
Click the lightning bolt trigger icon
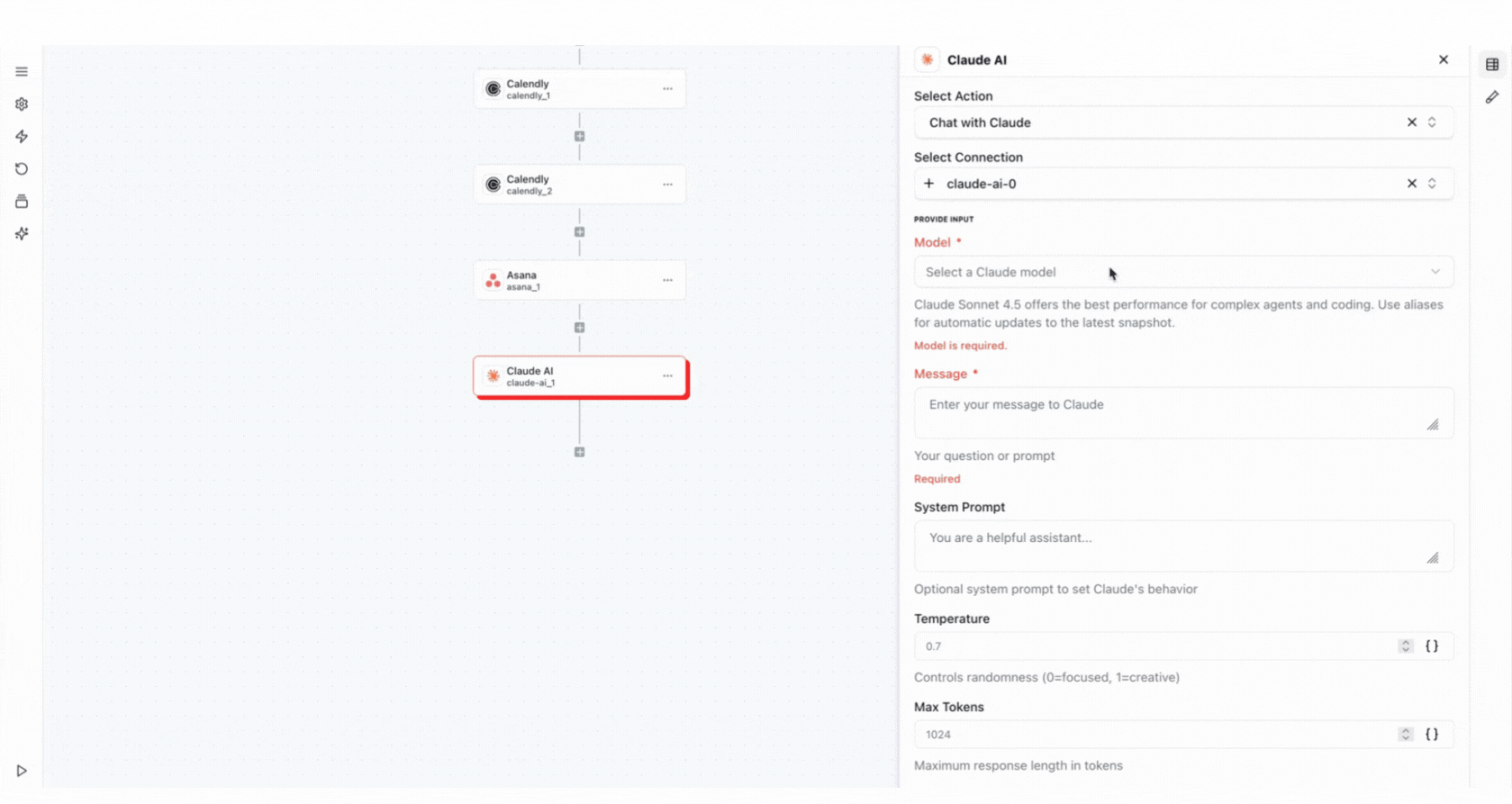[22, 137]
